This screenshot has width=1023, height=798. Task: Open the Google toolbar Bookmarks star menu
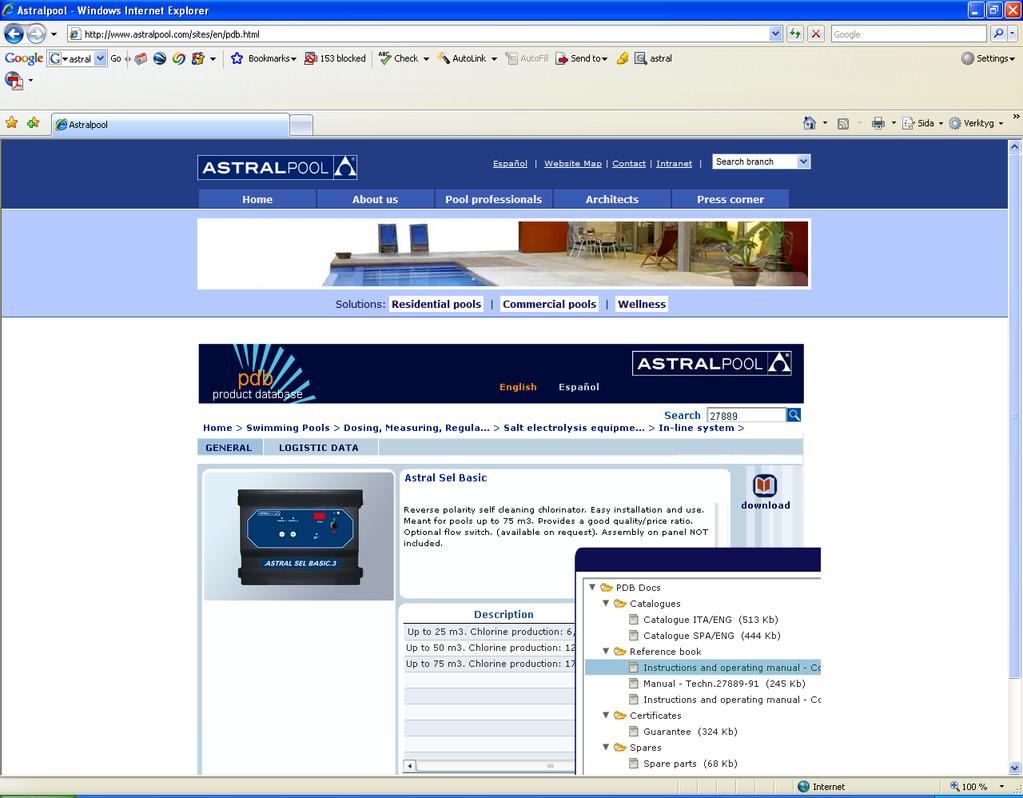click(x=263, y=58)
